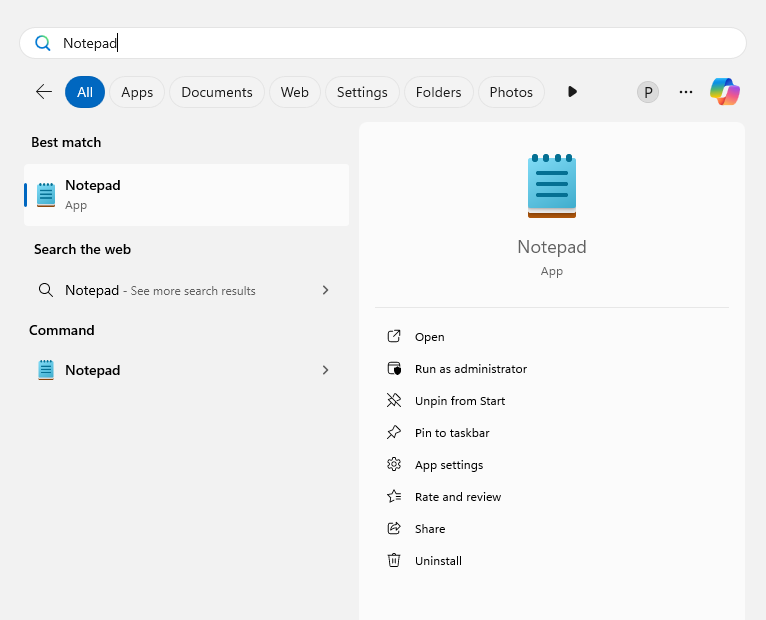Click the large Notepad app icon

(552, 186)
